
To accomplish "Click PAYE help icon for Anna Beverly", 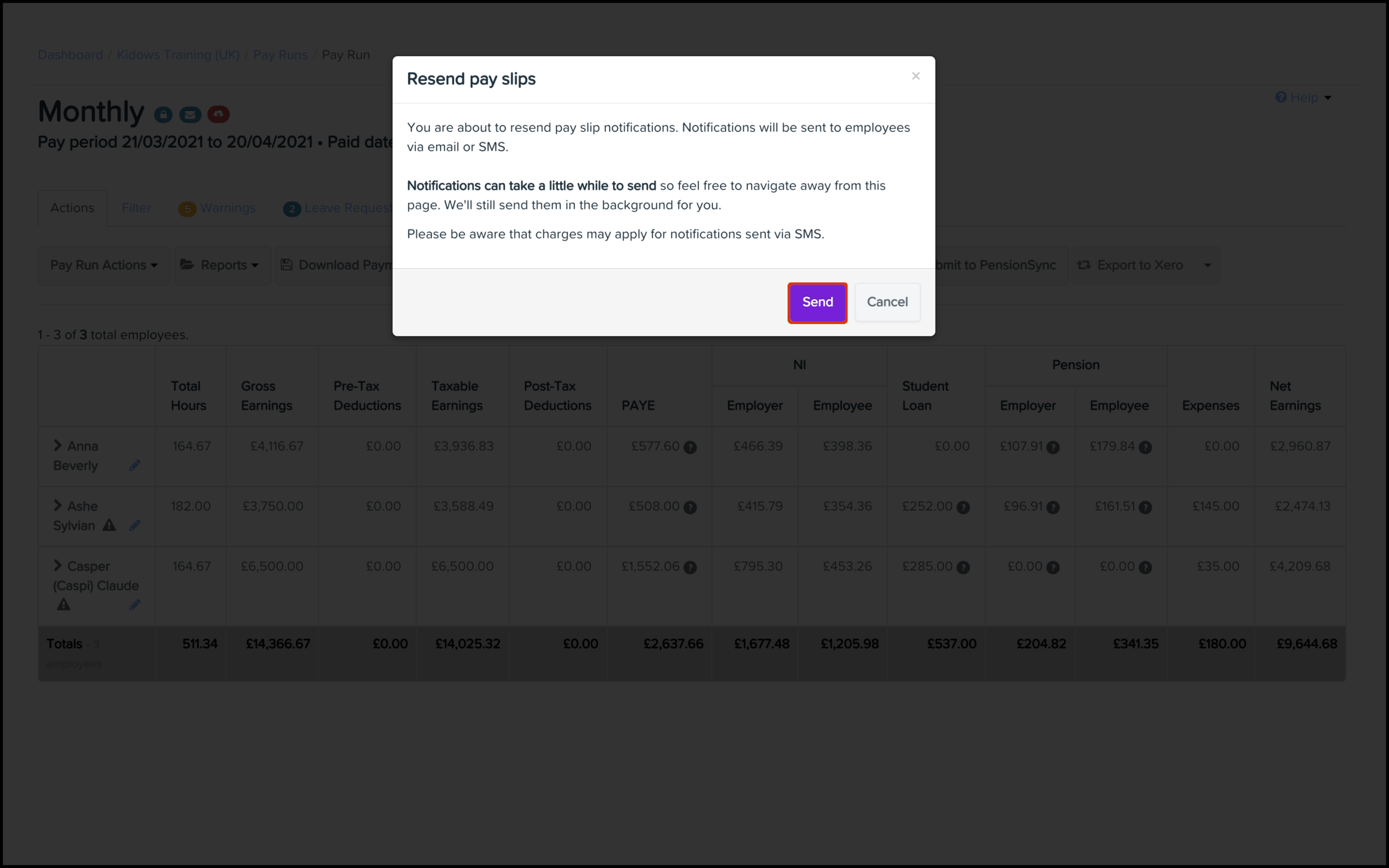I will point(690,447).
